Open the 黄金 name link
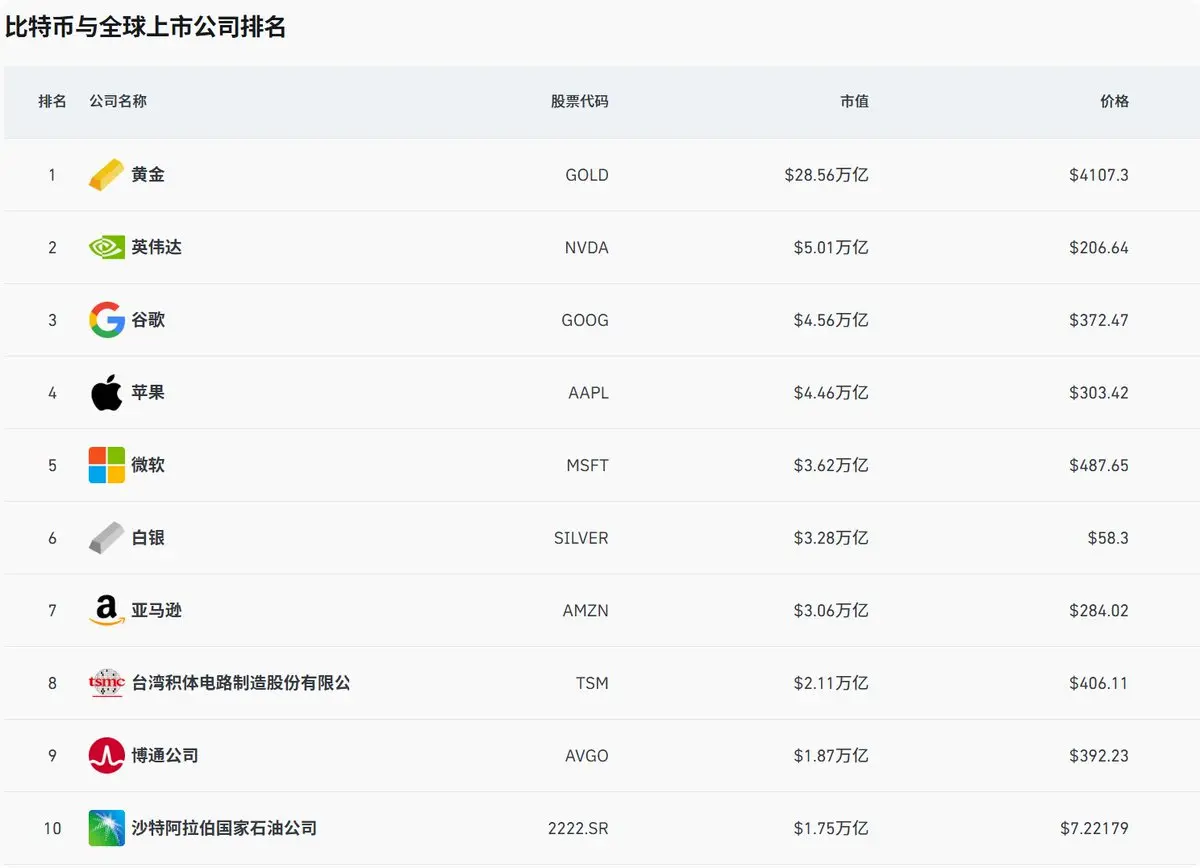The width and height of the screenshot is (1200, 868). tap(148, 175)
